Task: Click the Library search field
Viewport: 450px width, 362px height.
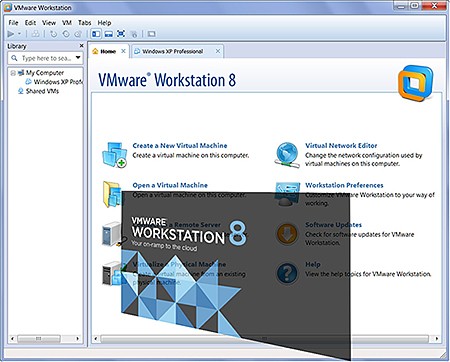Action: (46, 58)
